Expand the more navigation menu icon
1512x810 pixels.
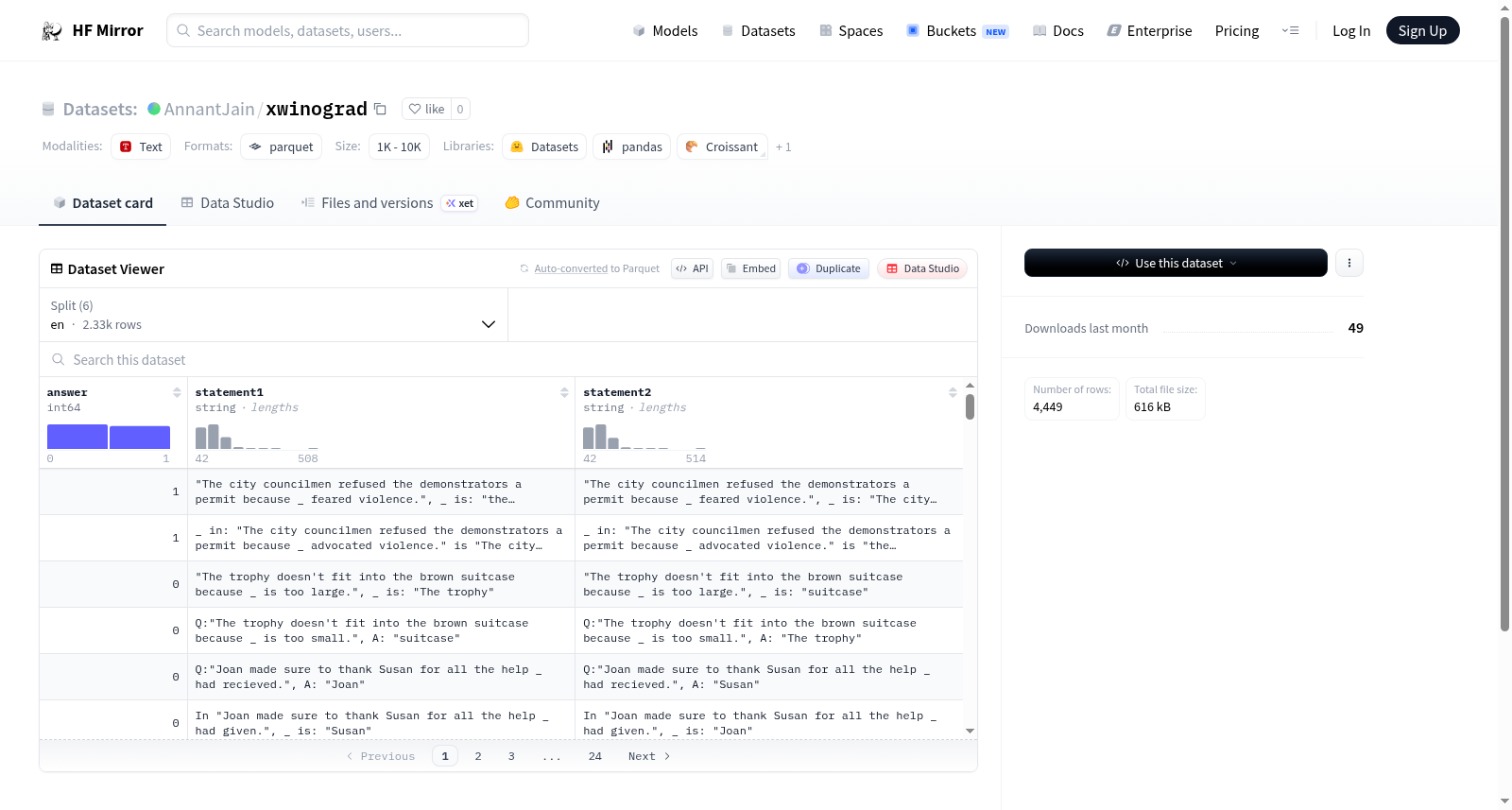tap(1290, 30)
